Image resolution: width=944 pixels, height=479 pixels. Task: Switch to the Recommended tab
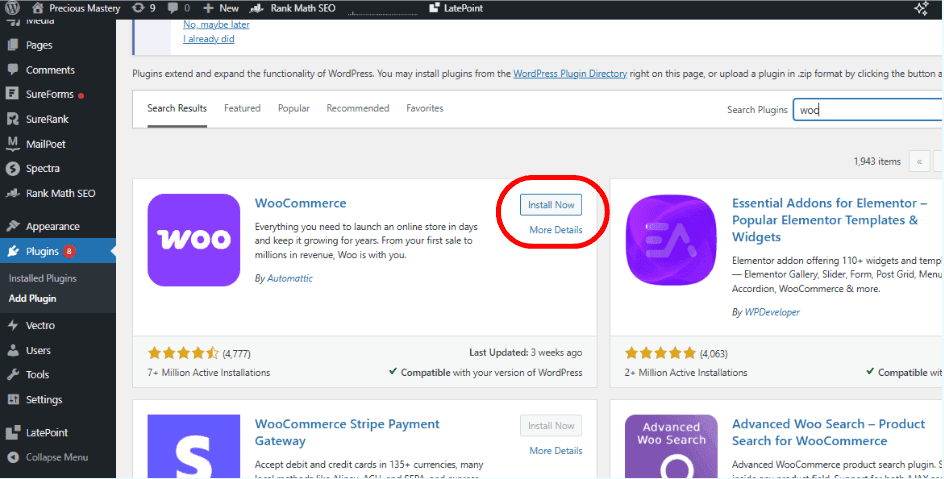358,108
